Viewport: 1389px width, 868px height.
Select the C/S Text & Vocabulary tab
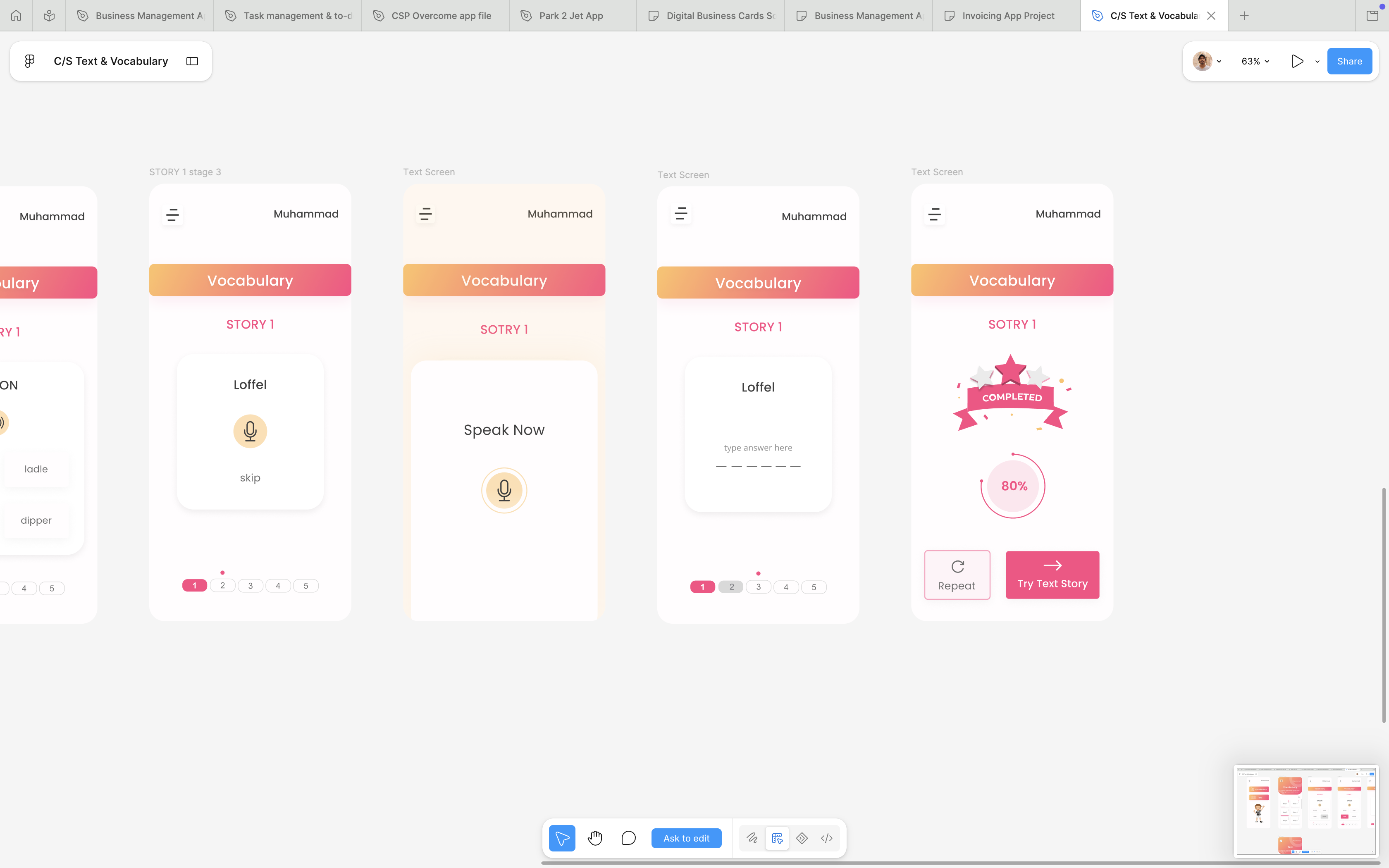coord(1154,16)
